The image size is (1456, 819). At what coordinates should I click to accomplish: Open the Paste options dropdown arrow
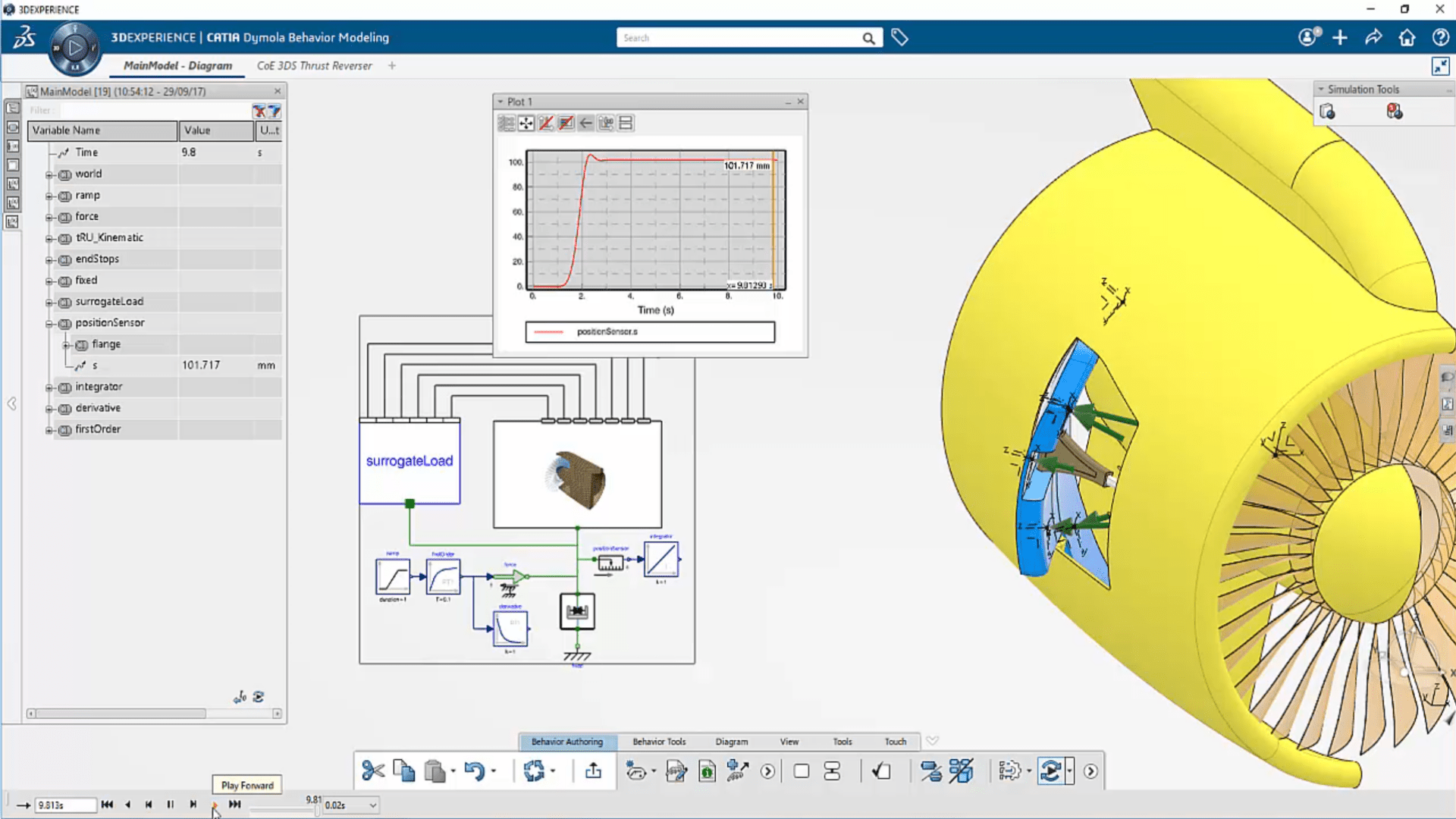click(x=453, y=771)
